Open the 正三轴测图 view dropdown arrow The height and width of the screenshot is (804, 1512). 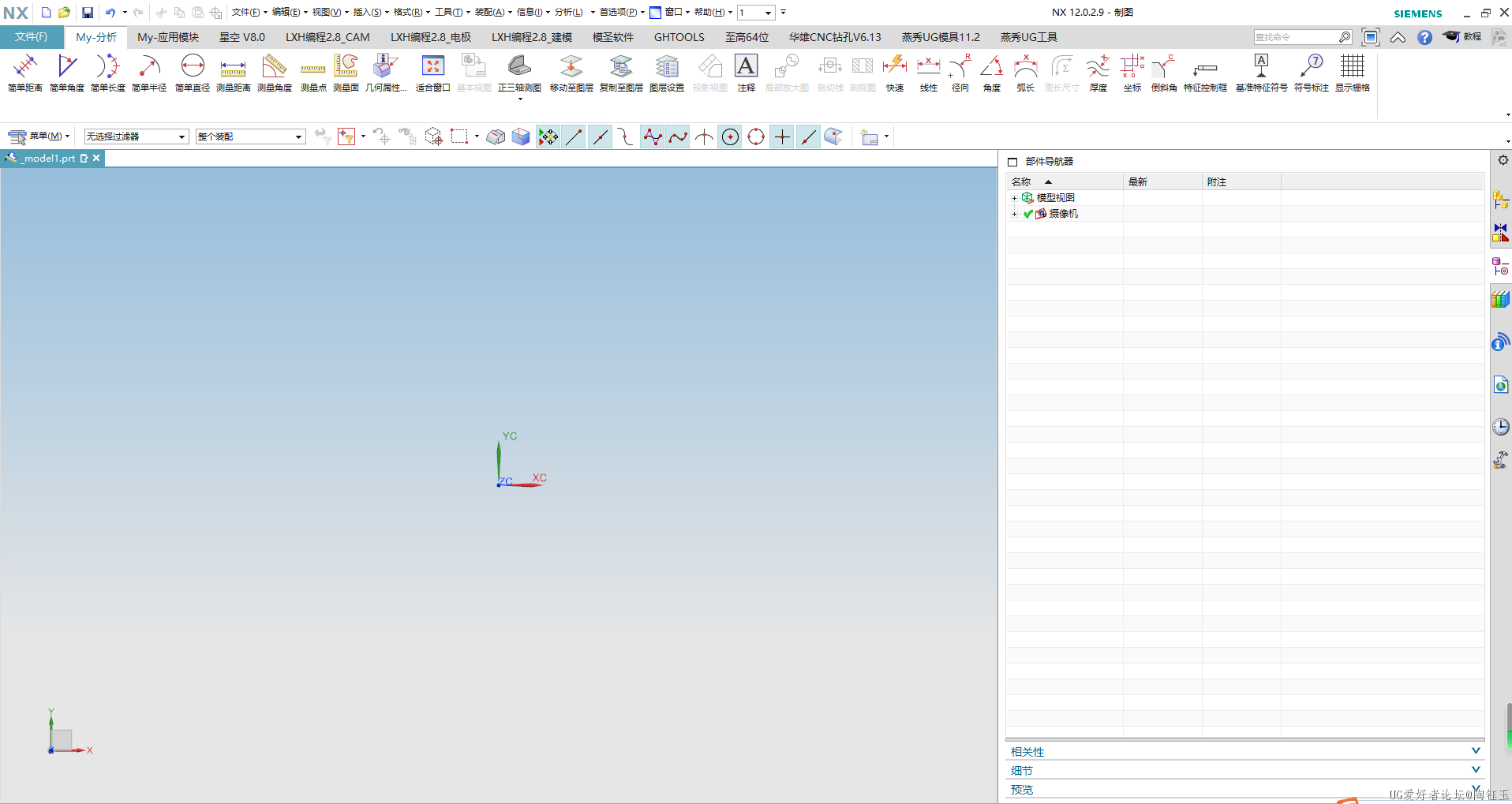coord(520,99)
